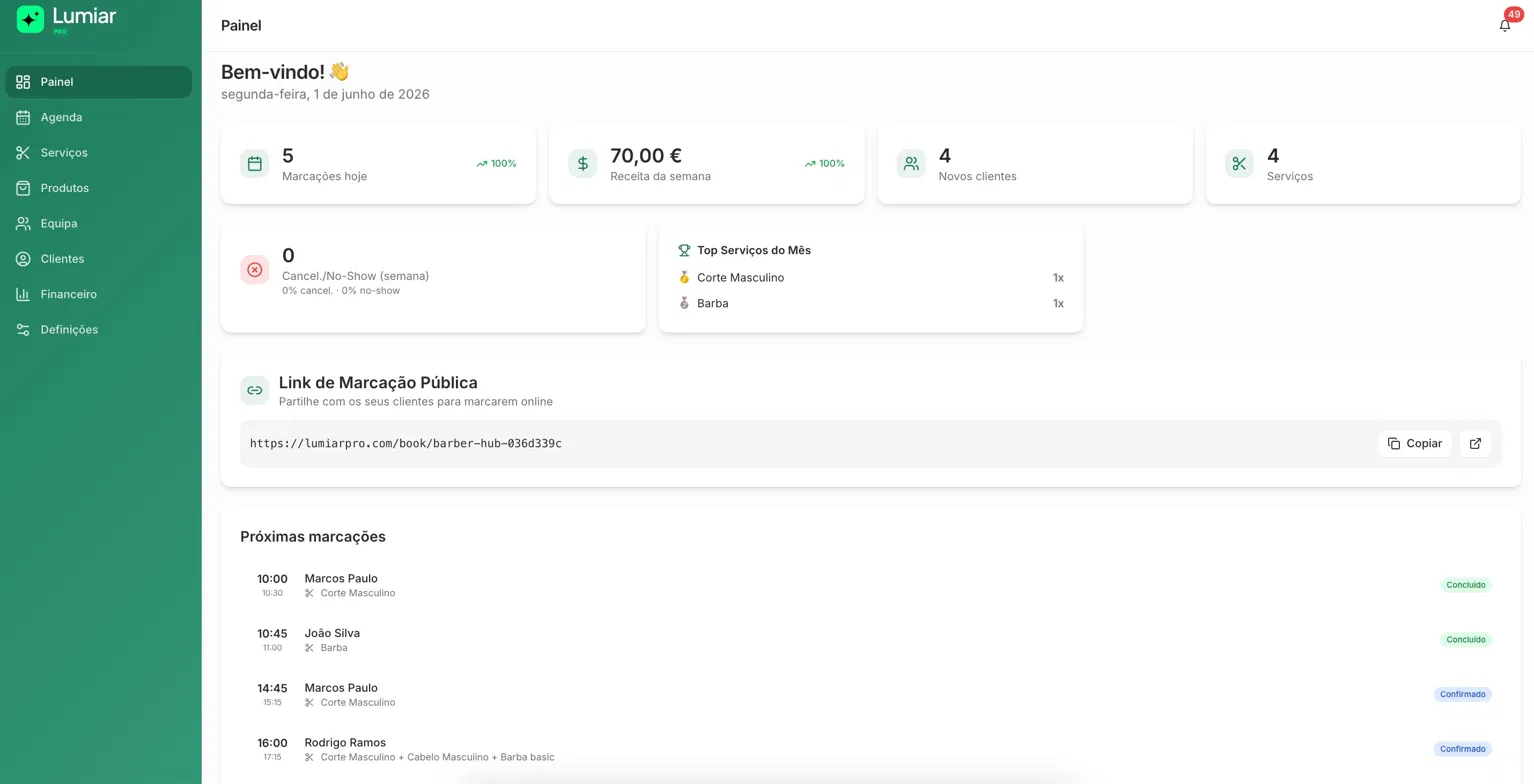Click the dollar icon in Receita da semana card

pyautogui.click(x=583, y=164)
